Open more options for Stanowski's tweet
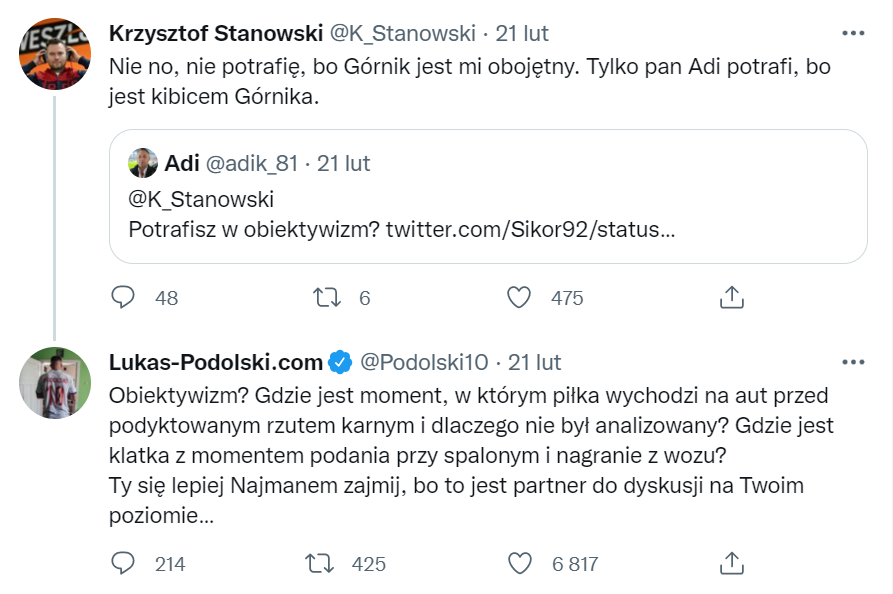 click(x=852, y=33)
